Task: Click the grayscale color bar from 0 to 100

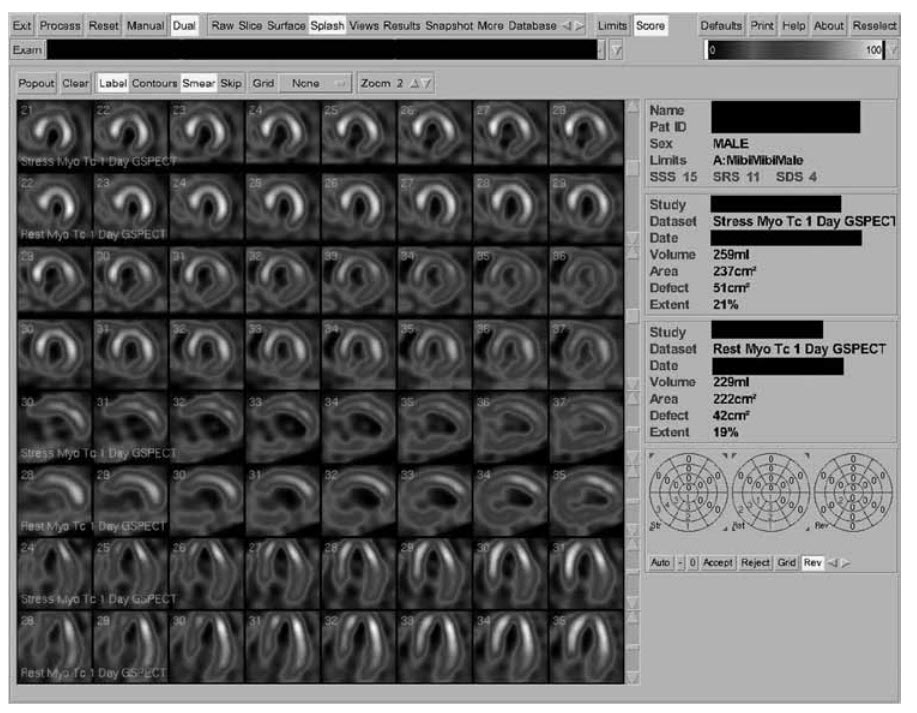Action: (790, 49)
